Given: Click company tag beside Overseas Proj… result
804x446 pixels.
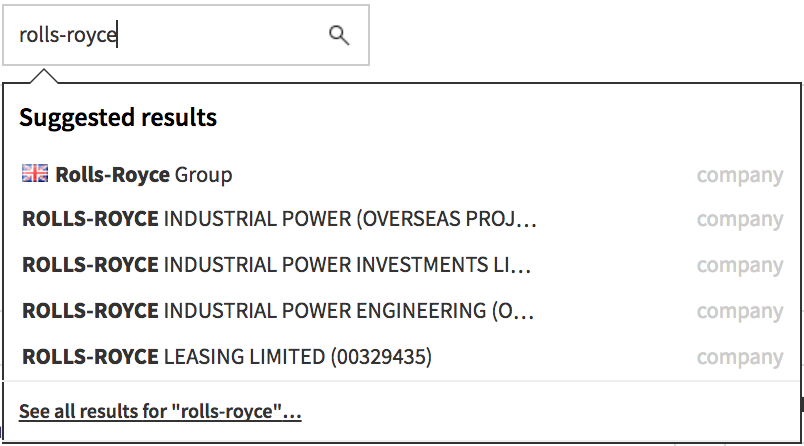Looking at the screenshot, I should [x=740, y=220].
